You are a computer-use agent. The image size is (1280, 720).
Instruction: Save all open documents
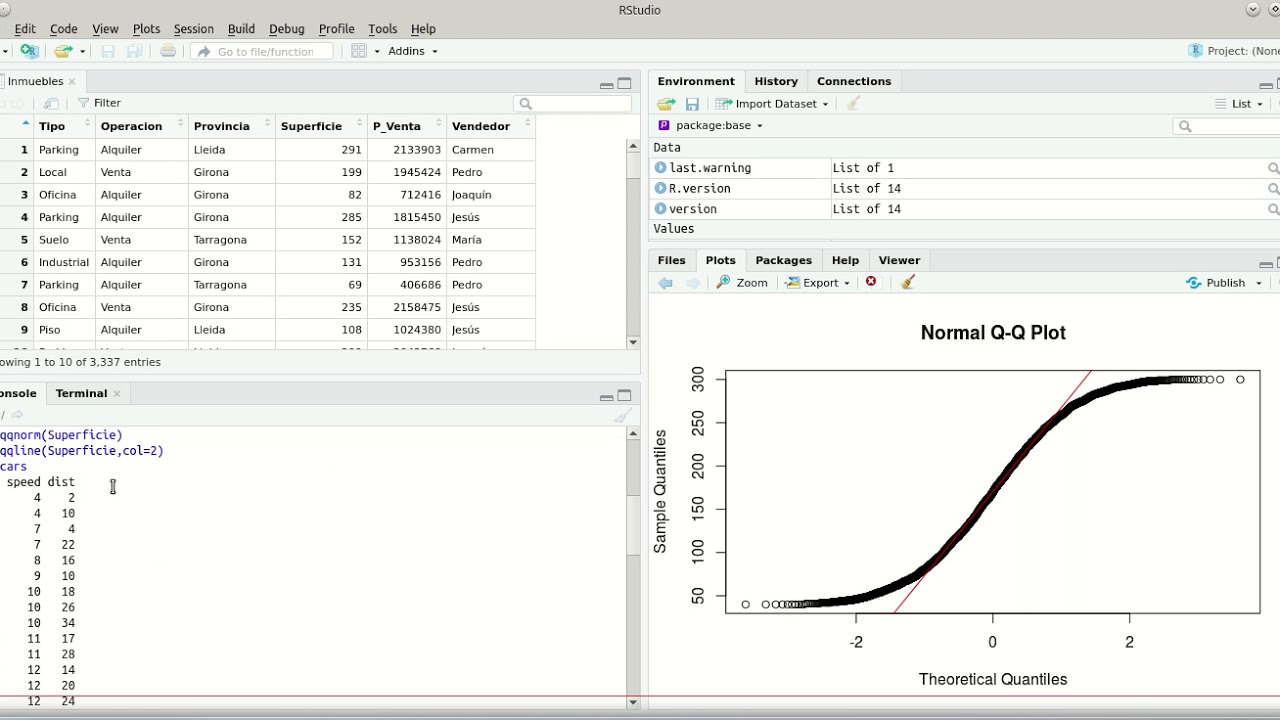tap(135, 51)
